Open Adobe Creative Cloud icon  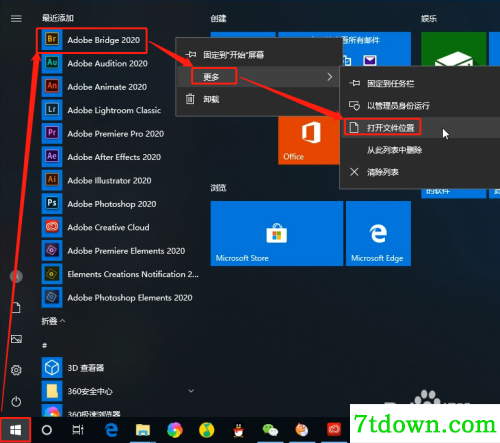coord(52,227)
